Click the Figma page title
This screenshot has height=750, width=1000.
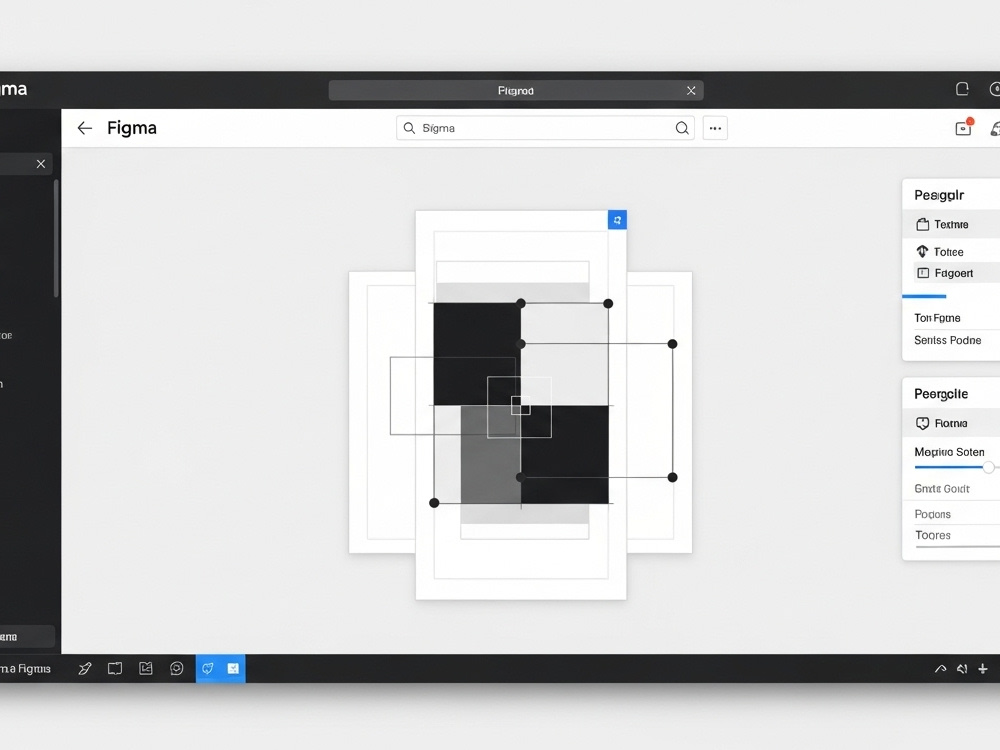(x=132, y=128)
